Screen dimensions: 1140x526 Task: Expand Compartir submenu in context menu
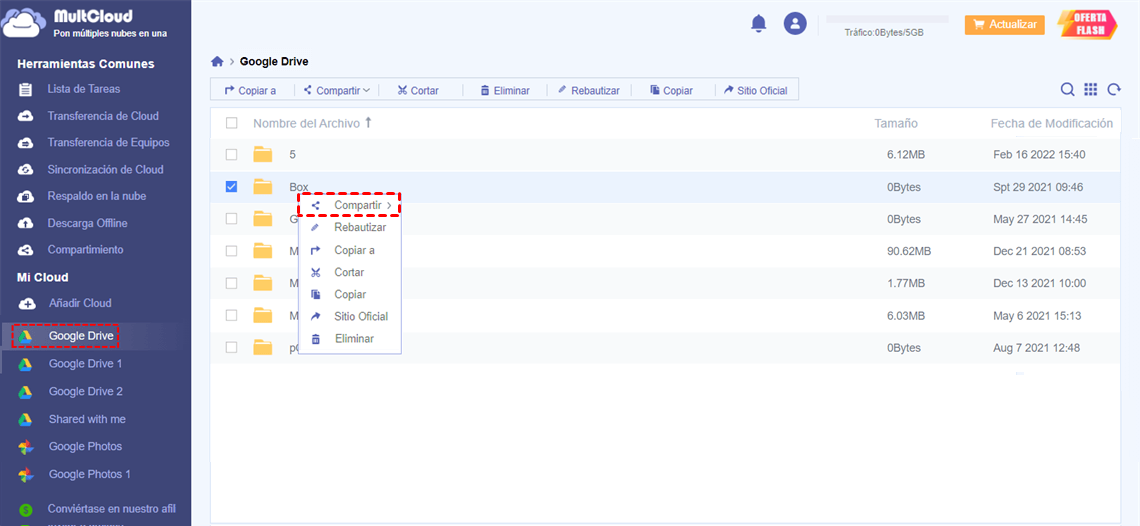(x=350, y=206)
